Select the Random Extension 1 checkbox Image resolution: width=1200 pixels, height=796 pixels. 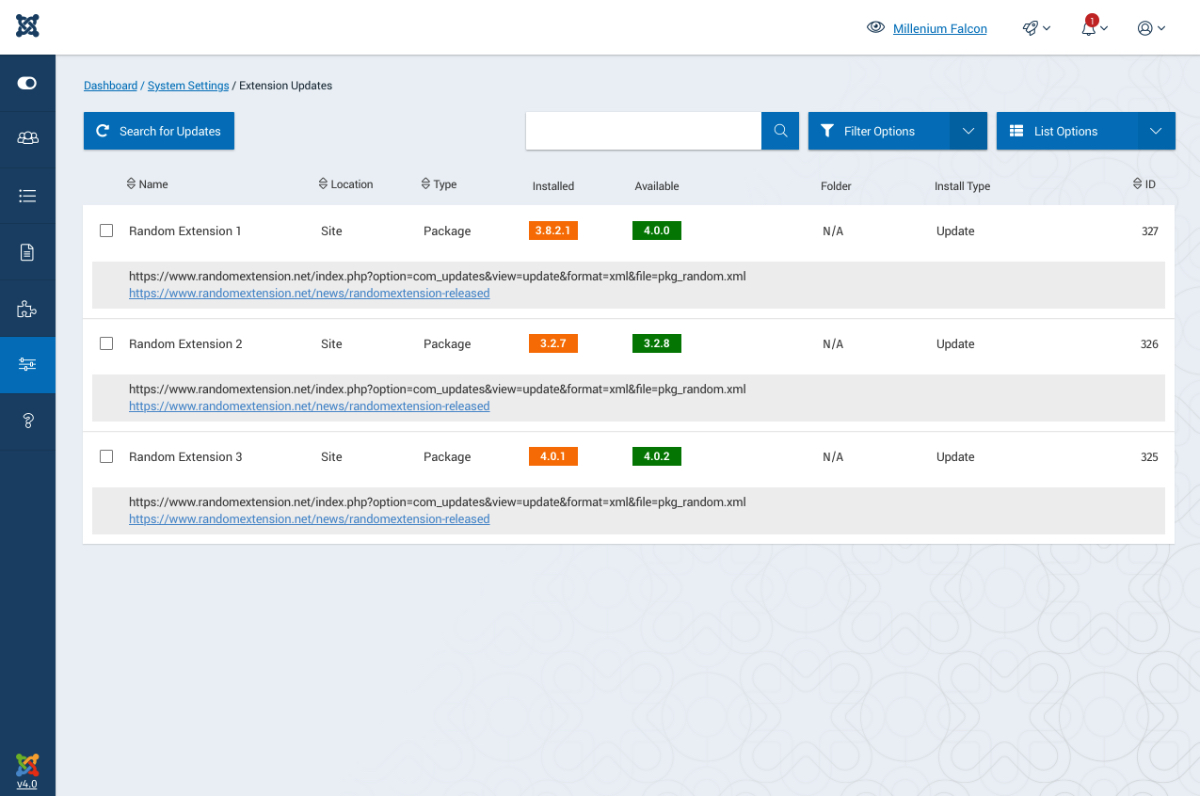click(107, 231)
